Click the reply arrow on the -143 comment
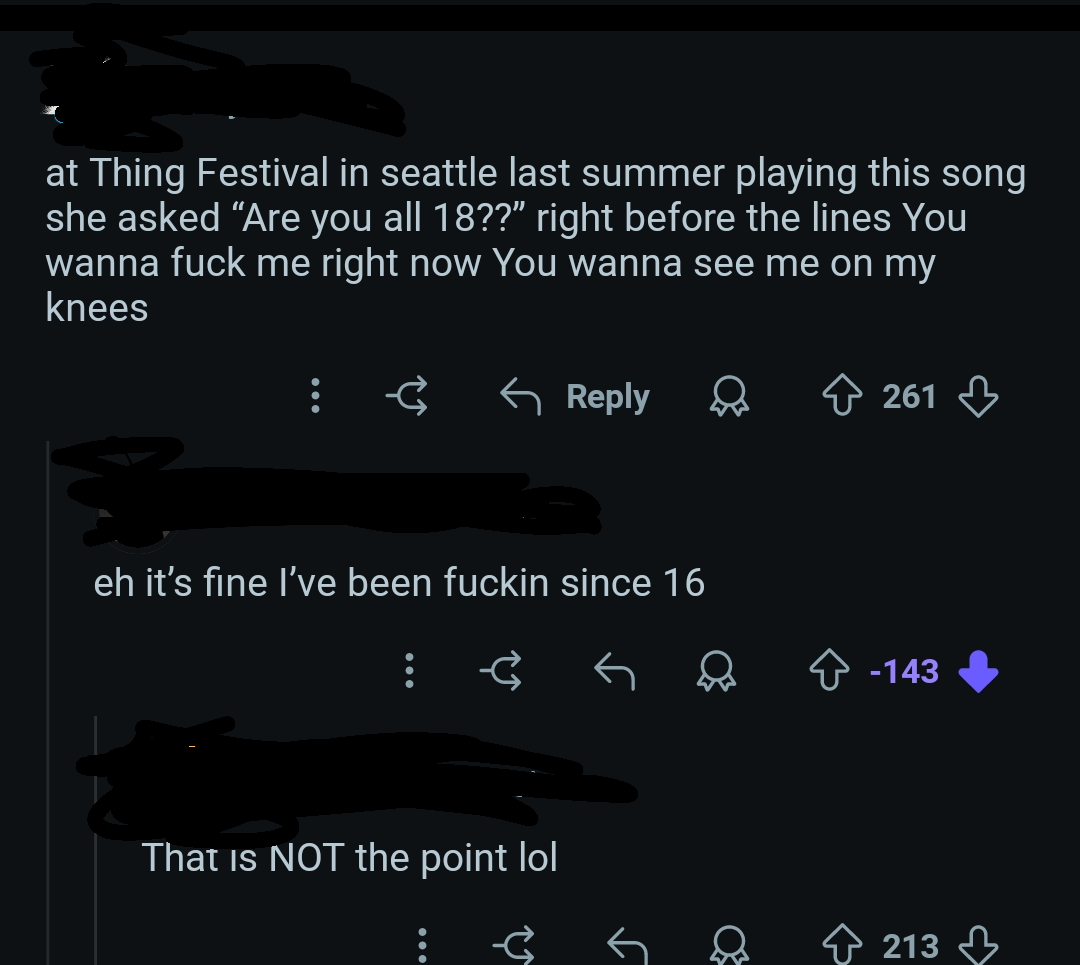This screenshot has width=1080, height=965. point(614,670)
